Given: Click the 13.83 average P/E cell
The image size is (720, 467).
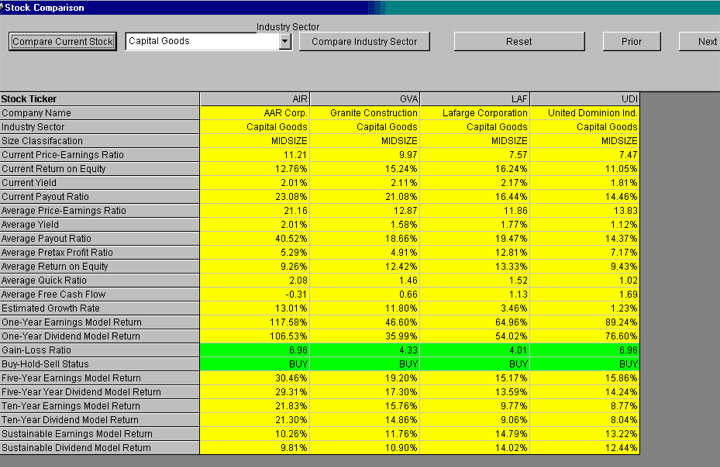Looking at the screenshot, I should (x=585, y=211).
